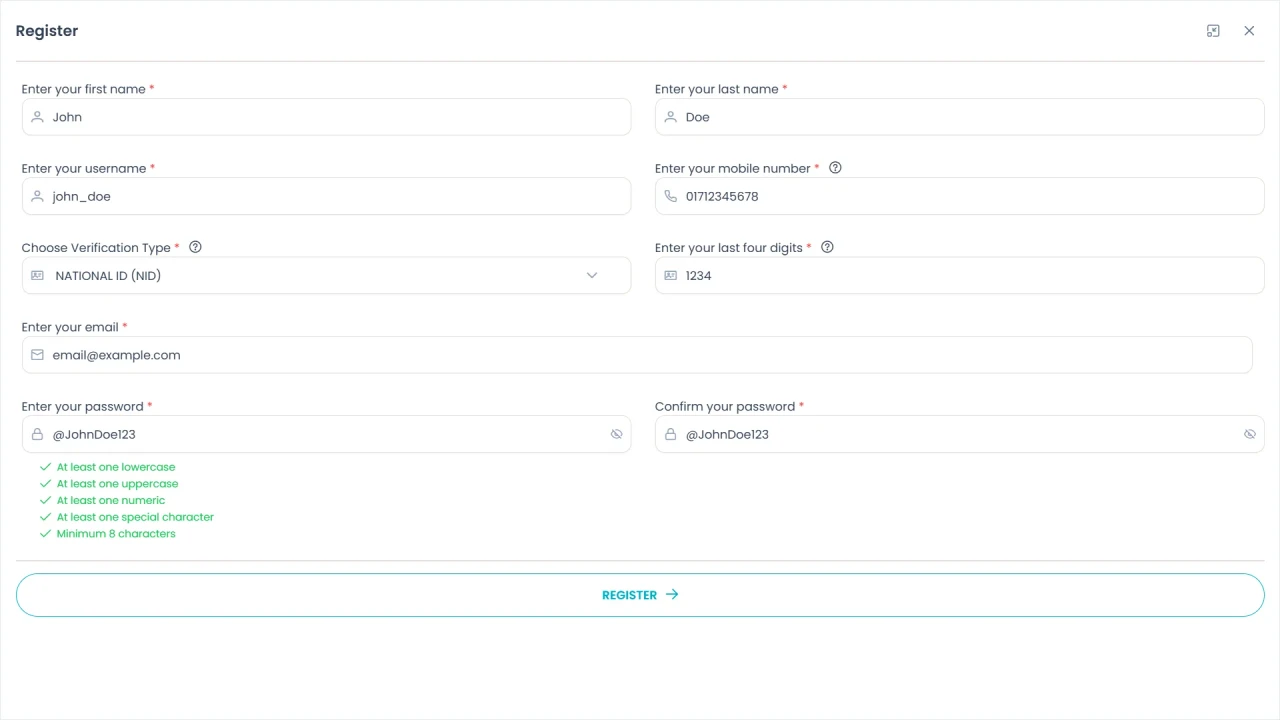Viewport: 1280px width, 720px height.
Task: Click the envelope icon in email field
Action: 37,355
